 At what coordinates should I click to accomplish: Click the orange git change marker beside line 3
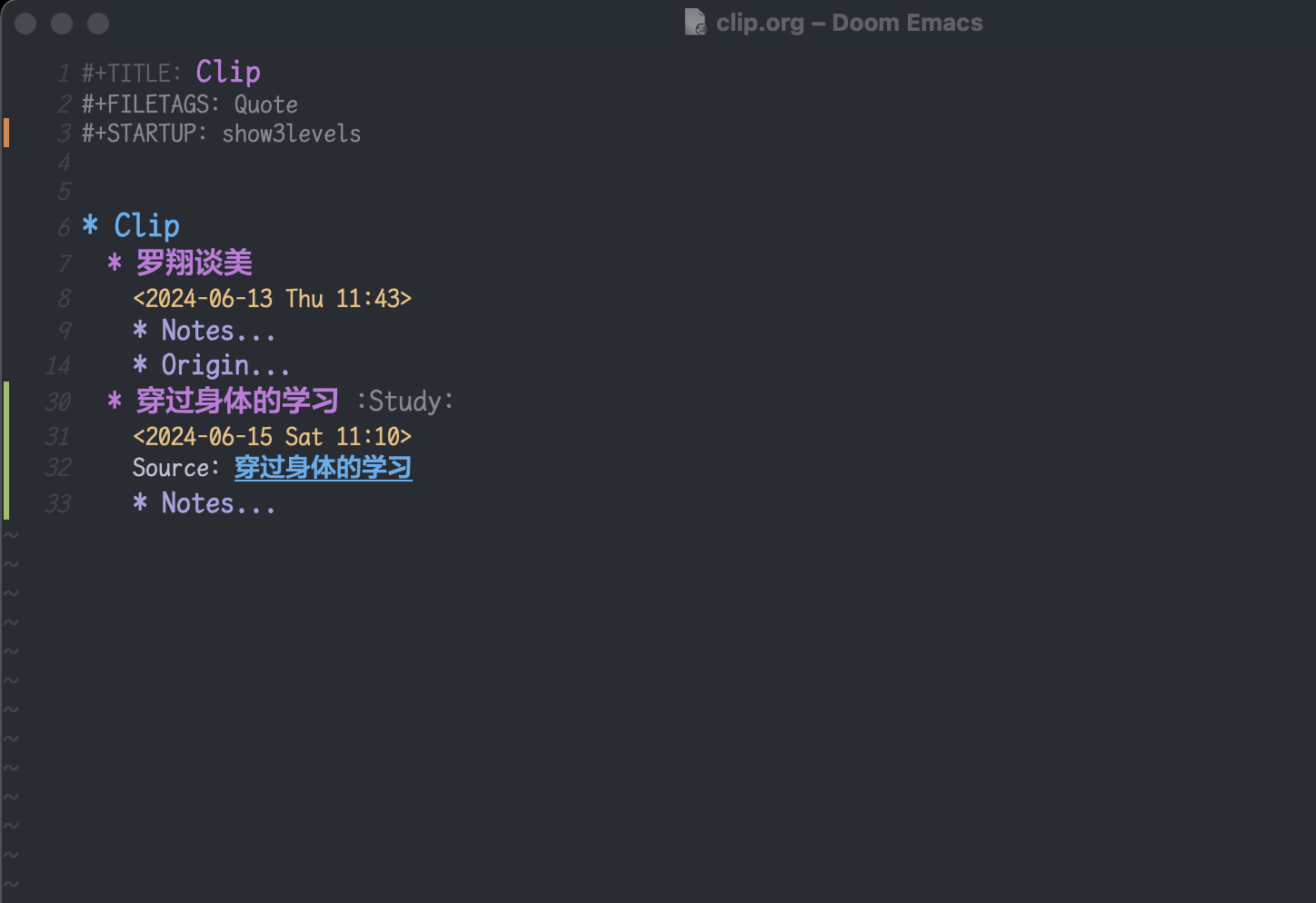point(6,133)
